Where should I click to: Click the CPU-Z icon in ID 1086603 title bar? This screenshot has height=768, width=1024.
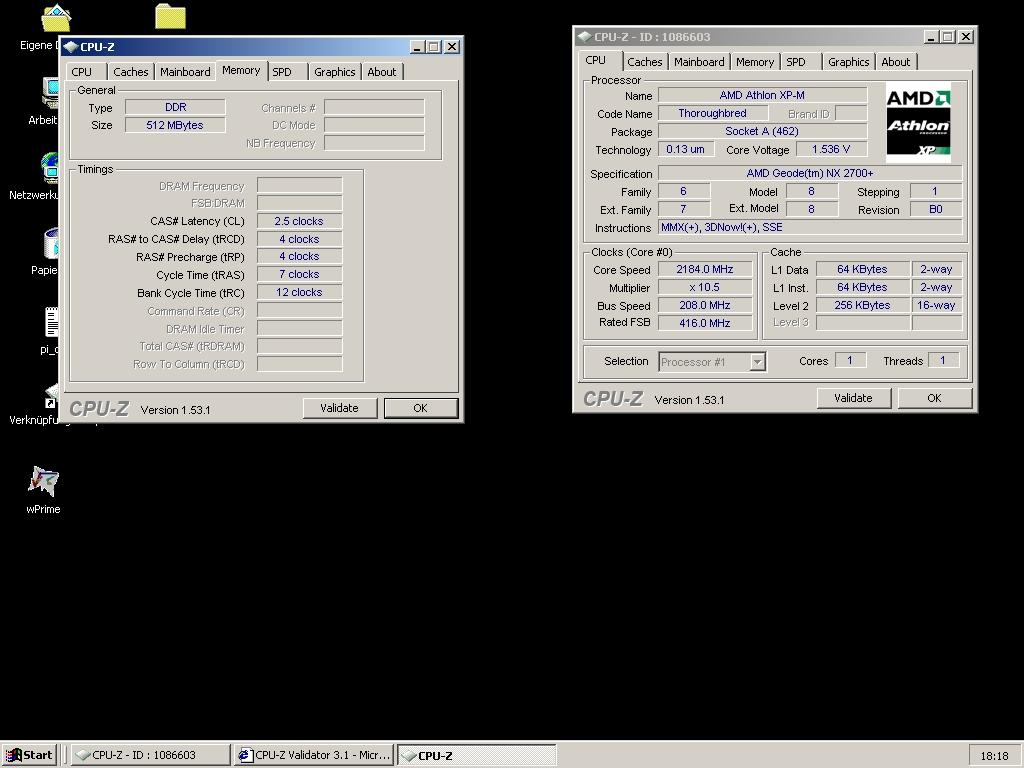tap(585, 37)
